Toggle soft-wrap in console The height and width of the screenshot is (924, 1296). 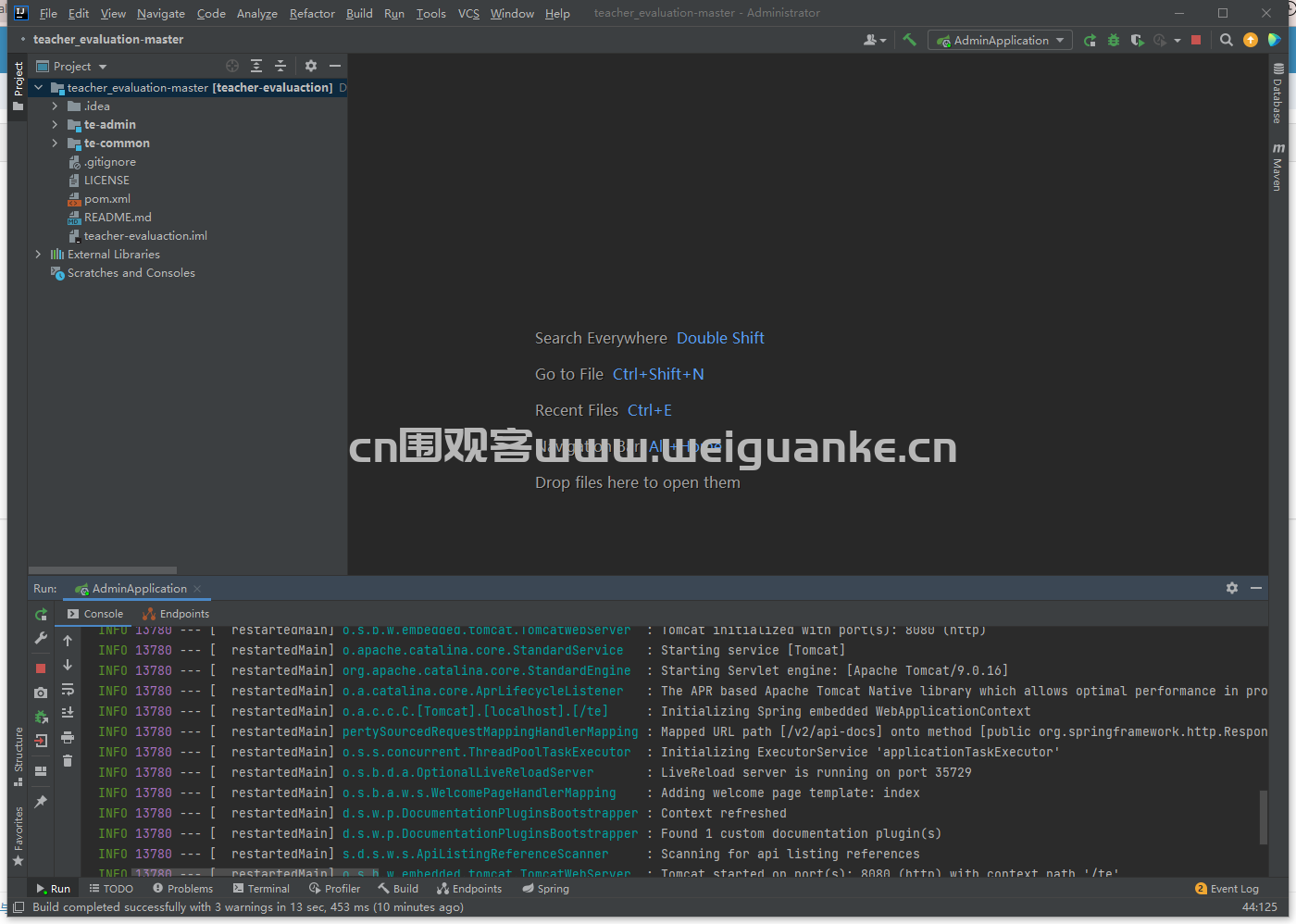pos(68,689)
